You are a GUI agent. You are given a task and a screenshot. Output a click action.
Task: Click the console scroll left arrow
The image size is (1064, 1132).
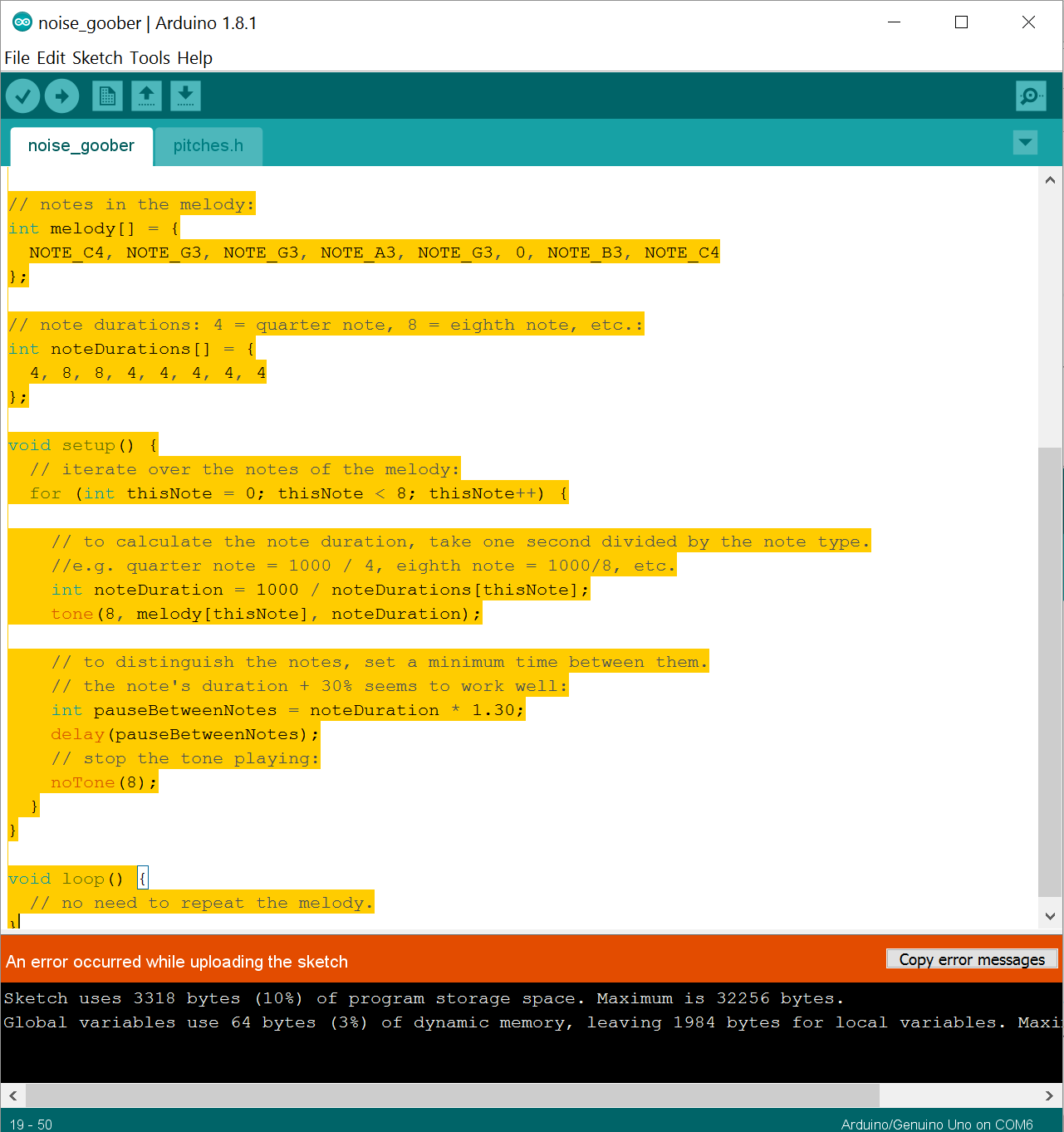coord(12,1095)
